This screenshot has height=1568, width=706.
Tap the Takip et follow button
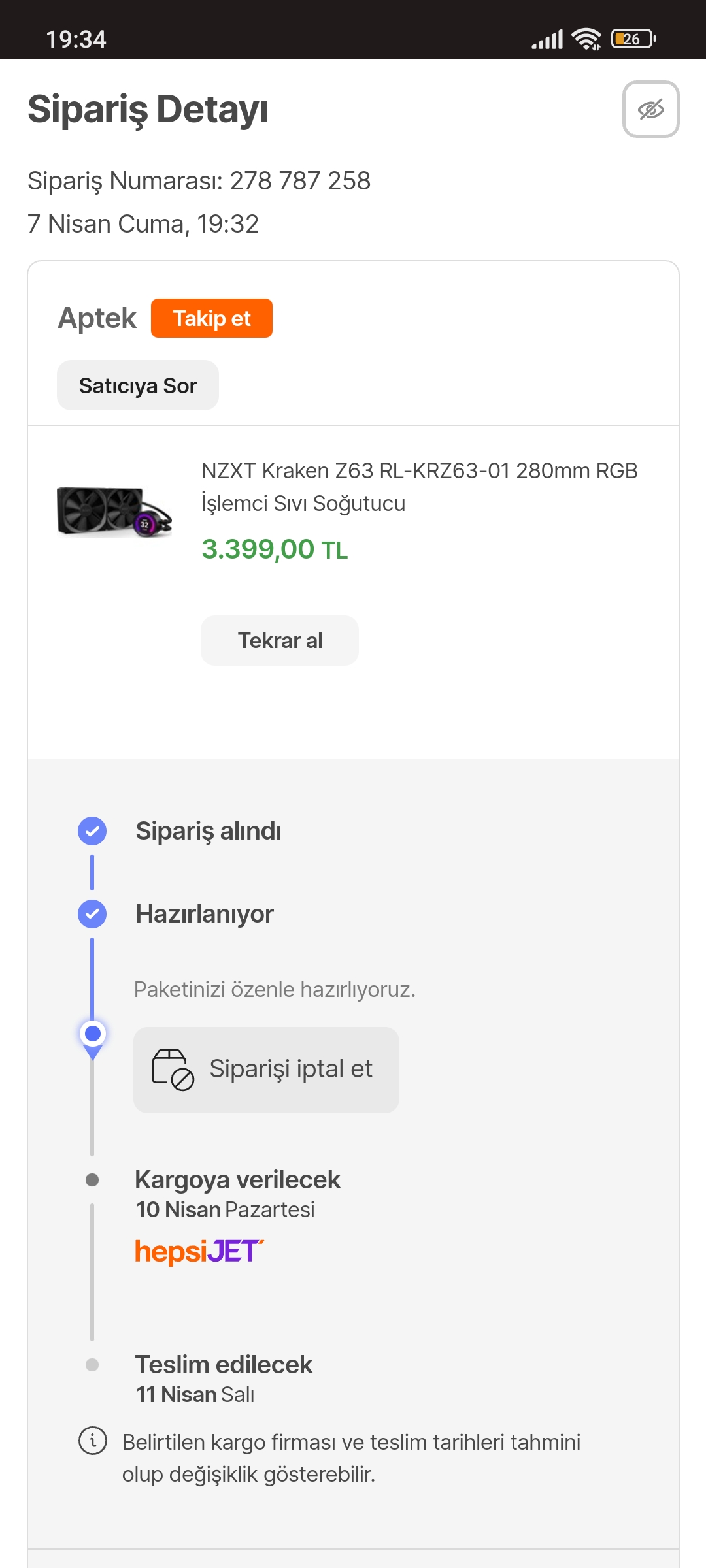[x=211, y=318]
